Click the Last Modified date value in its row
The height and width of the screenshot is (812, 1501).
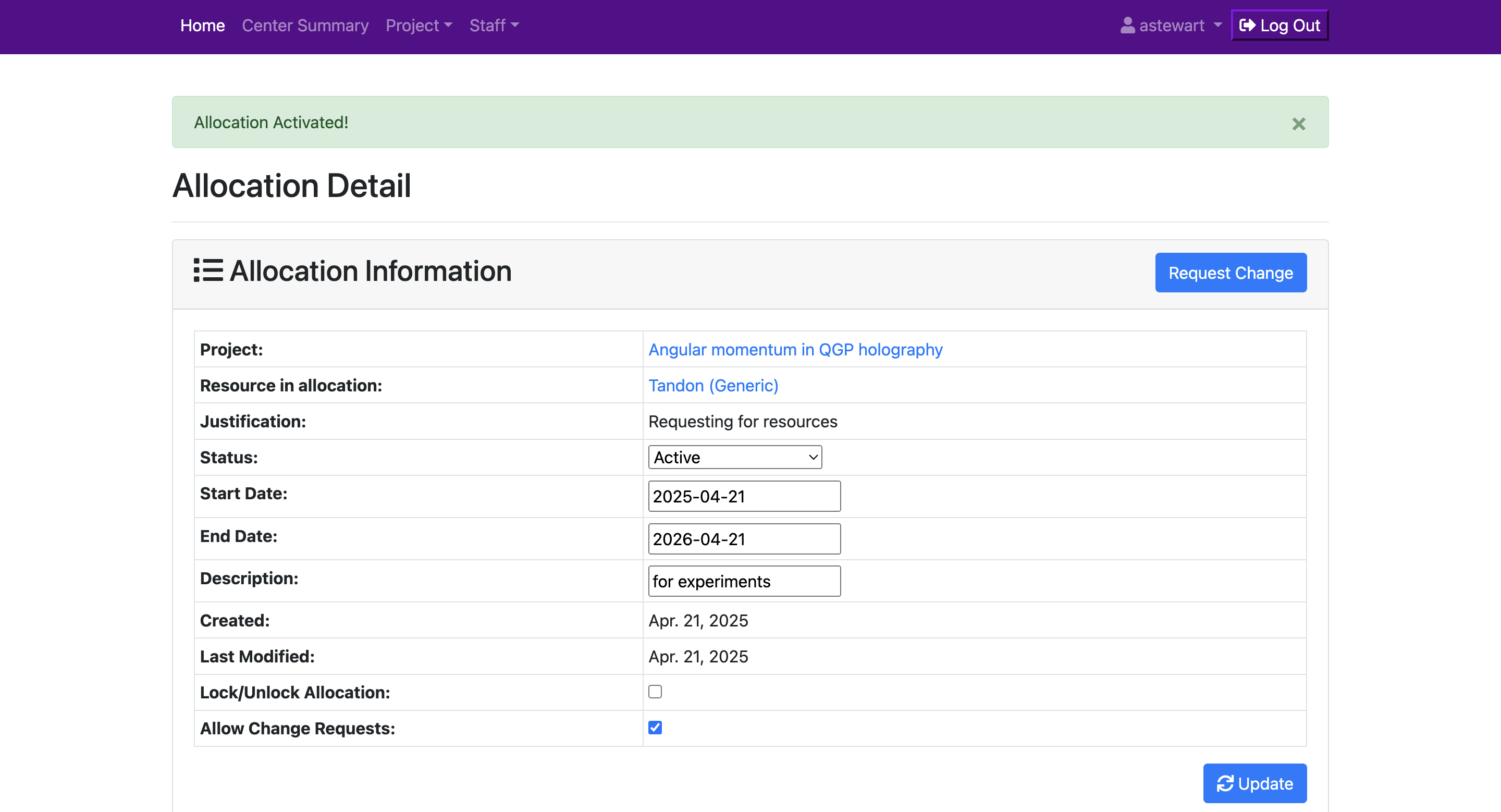(698, 657)
